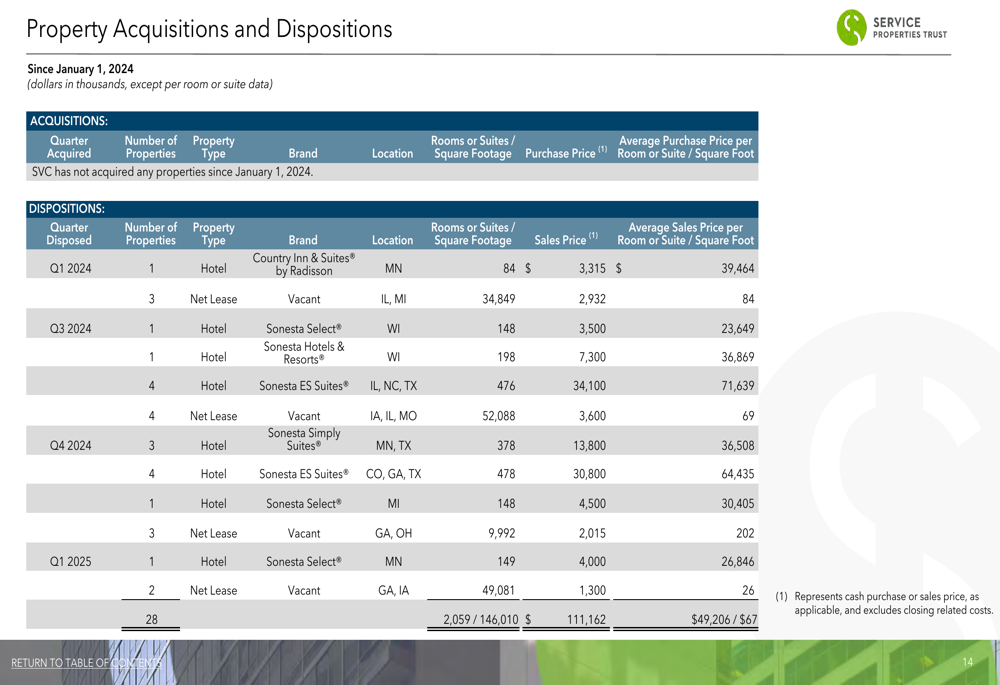Screen dimensions: 1000x685
Task: Click the "64,435" average price value
Action: (x=738, y=474)
